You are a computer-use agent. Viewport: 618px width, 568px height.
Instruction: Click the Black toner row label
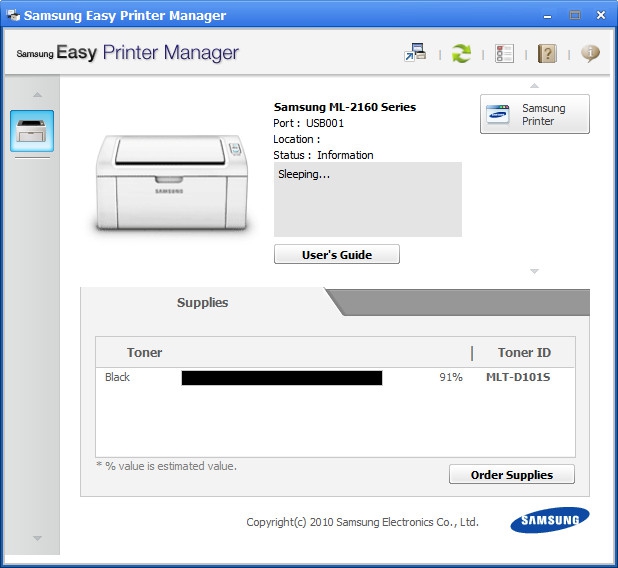pyautogui.click(x=117, y=377)
